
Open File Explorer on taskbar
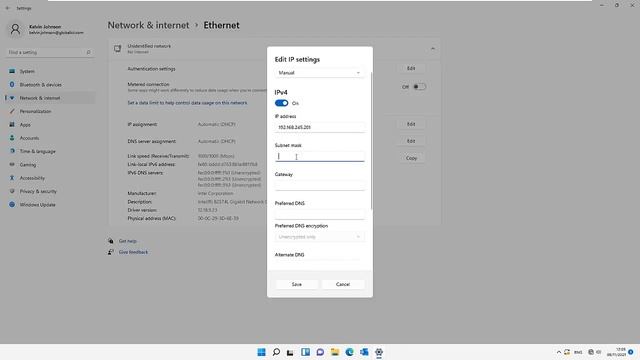point(335,352)
